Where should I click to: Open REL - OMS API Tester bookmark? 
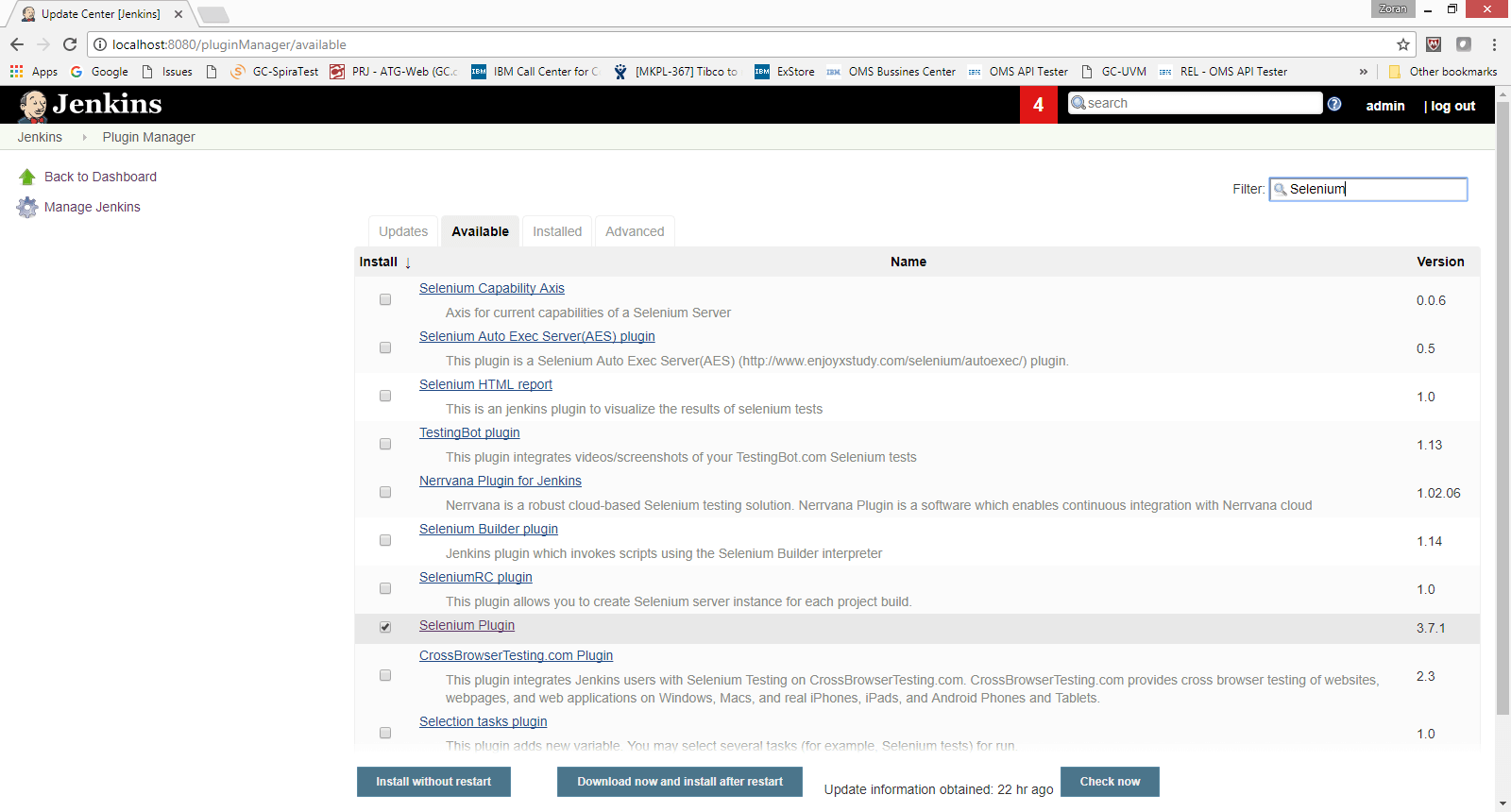click(1223, 71)
